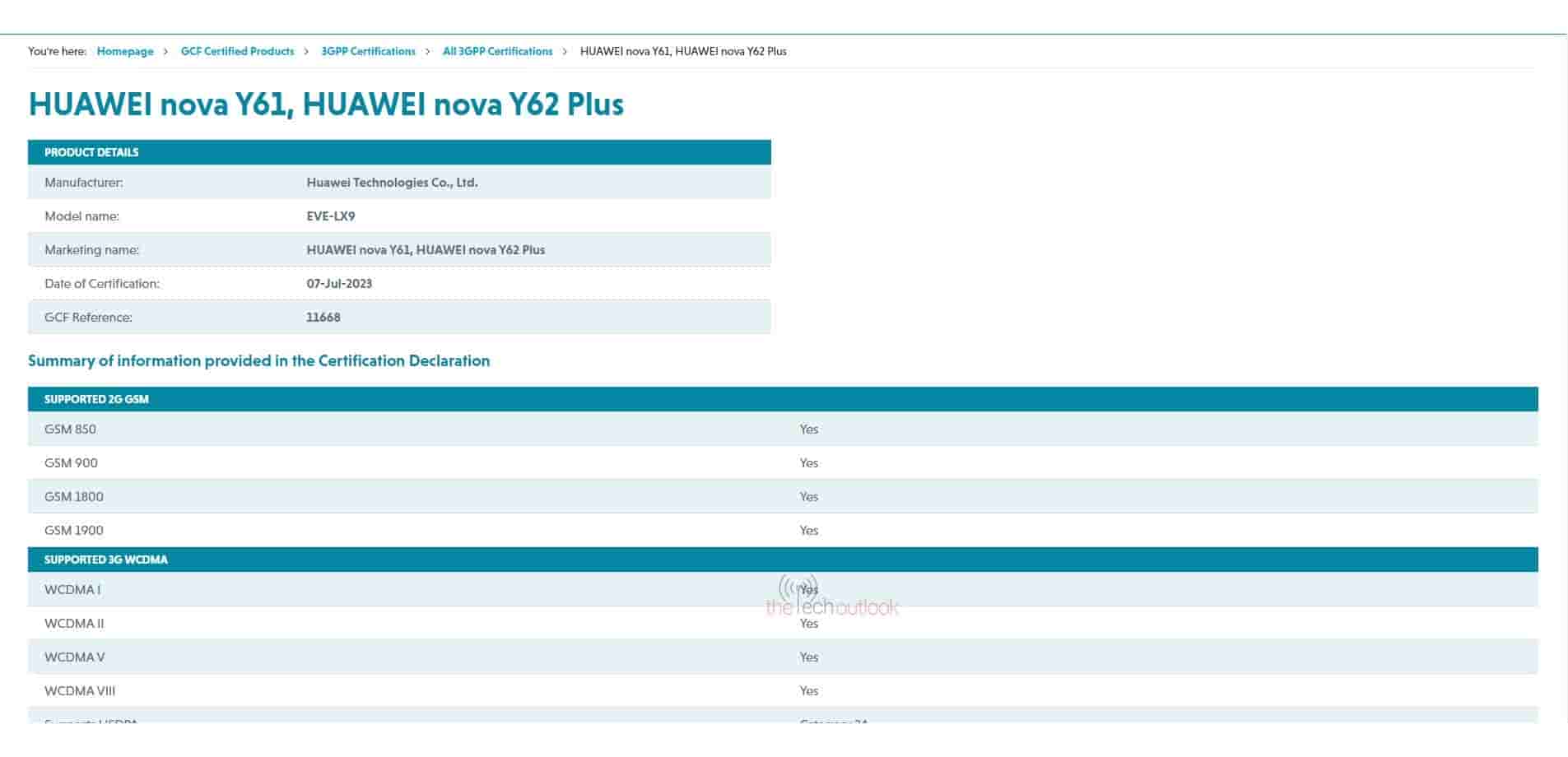Go to GCF Certified Products breadcrumb

click(x=237, y=51)
